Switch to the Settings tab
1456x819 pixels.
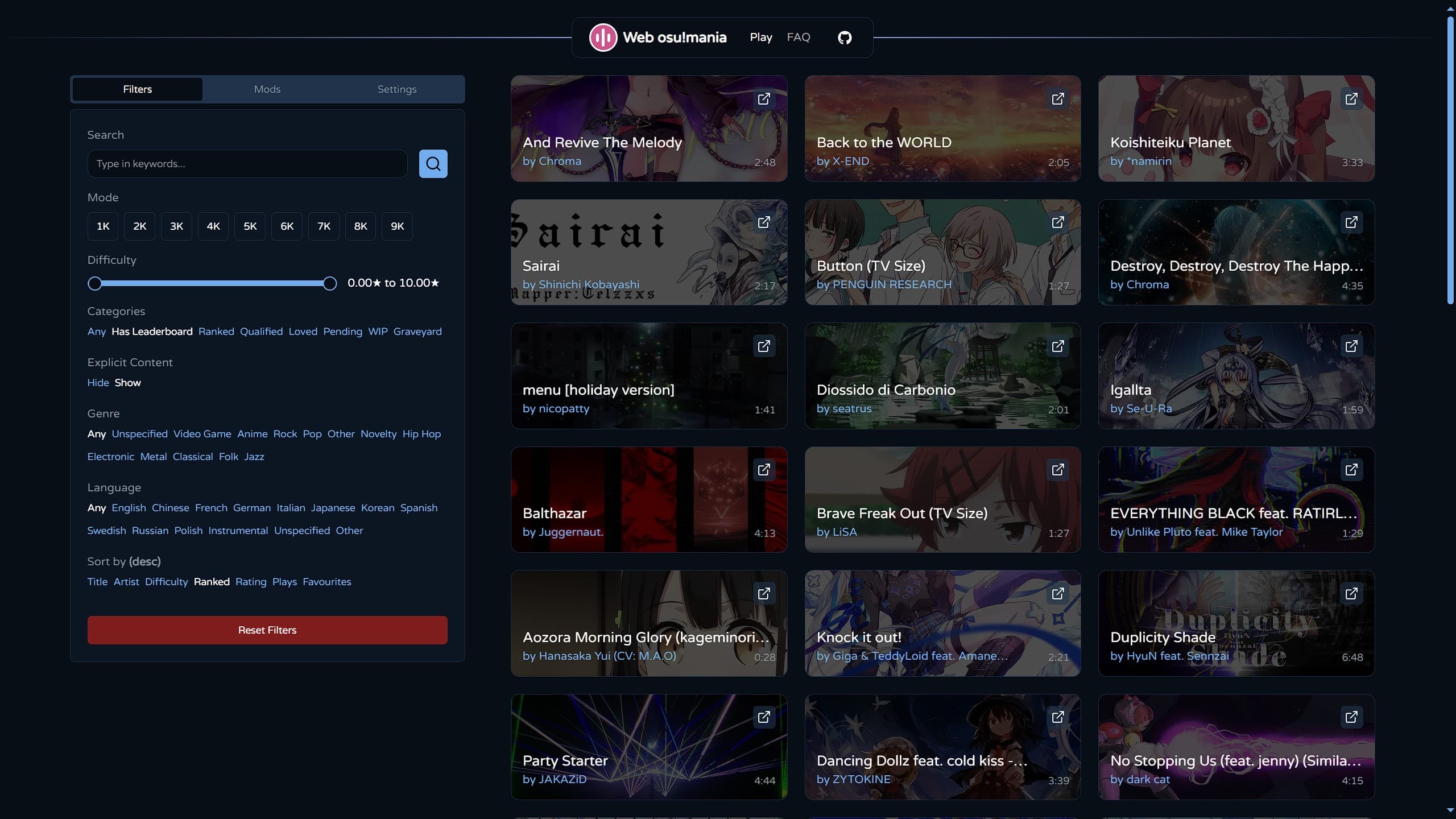coord(397,89)
